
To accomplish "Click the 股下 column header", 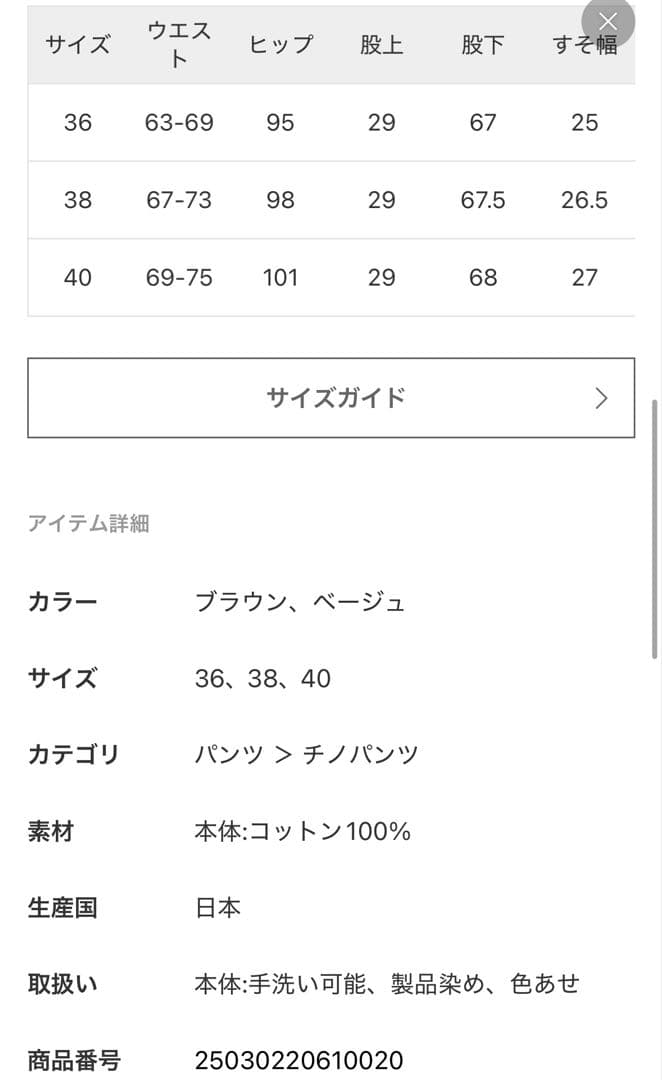I will click(482, 44).
